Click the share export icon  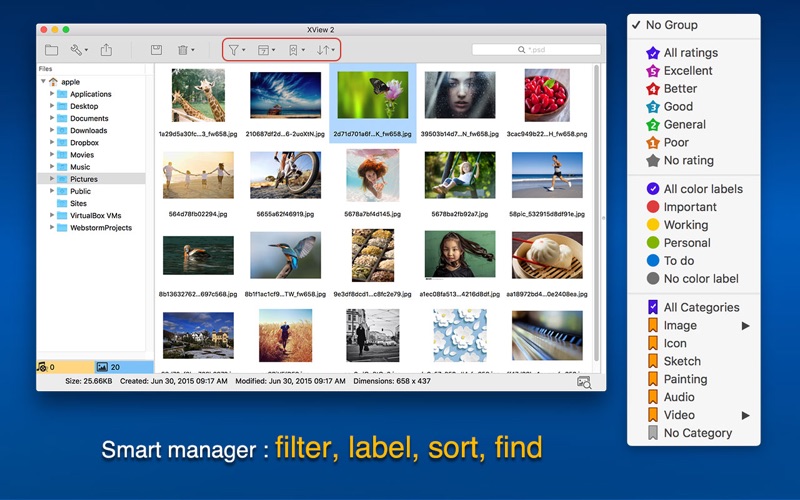(x=106, y=49)
